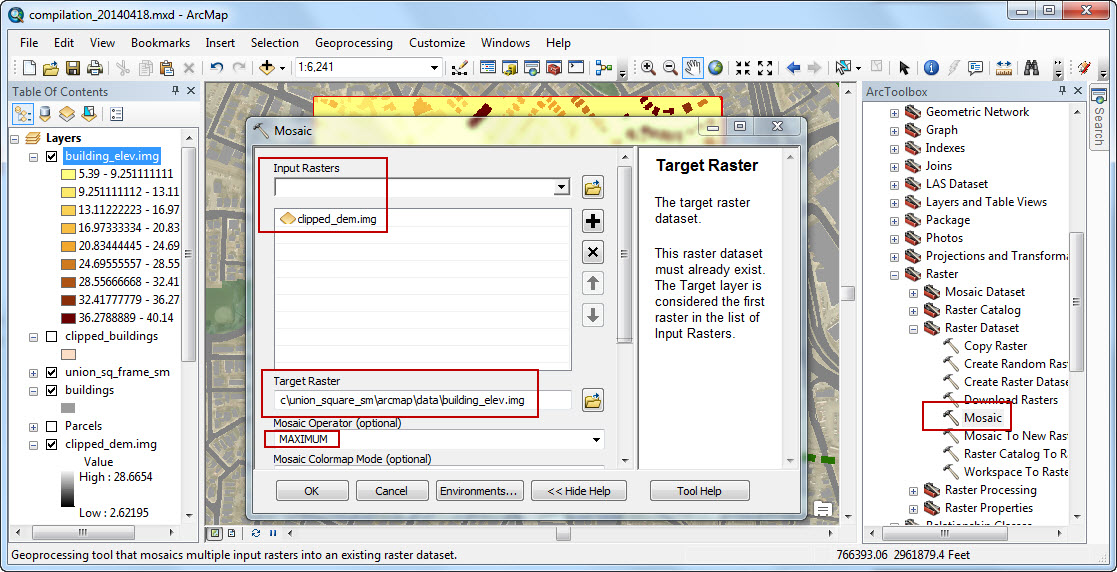This screenshot has width=1117, height=572.
Task: Collapse the Raster Dataset toolset
Action: (x=913, y=328)
